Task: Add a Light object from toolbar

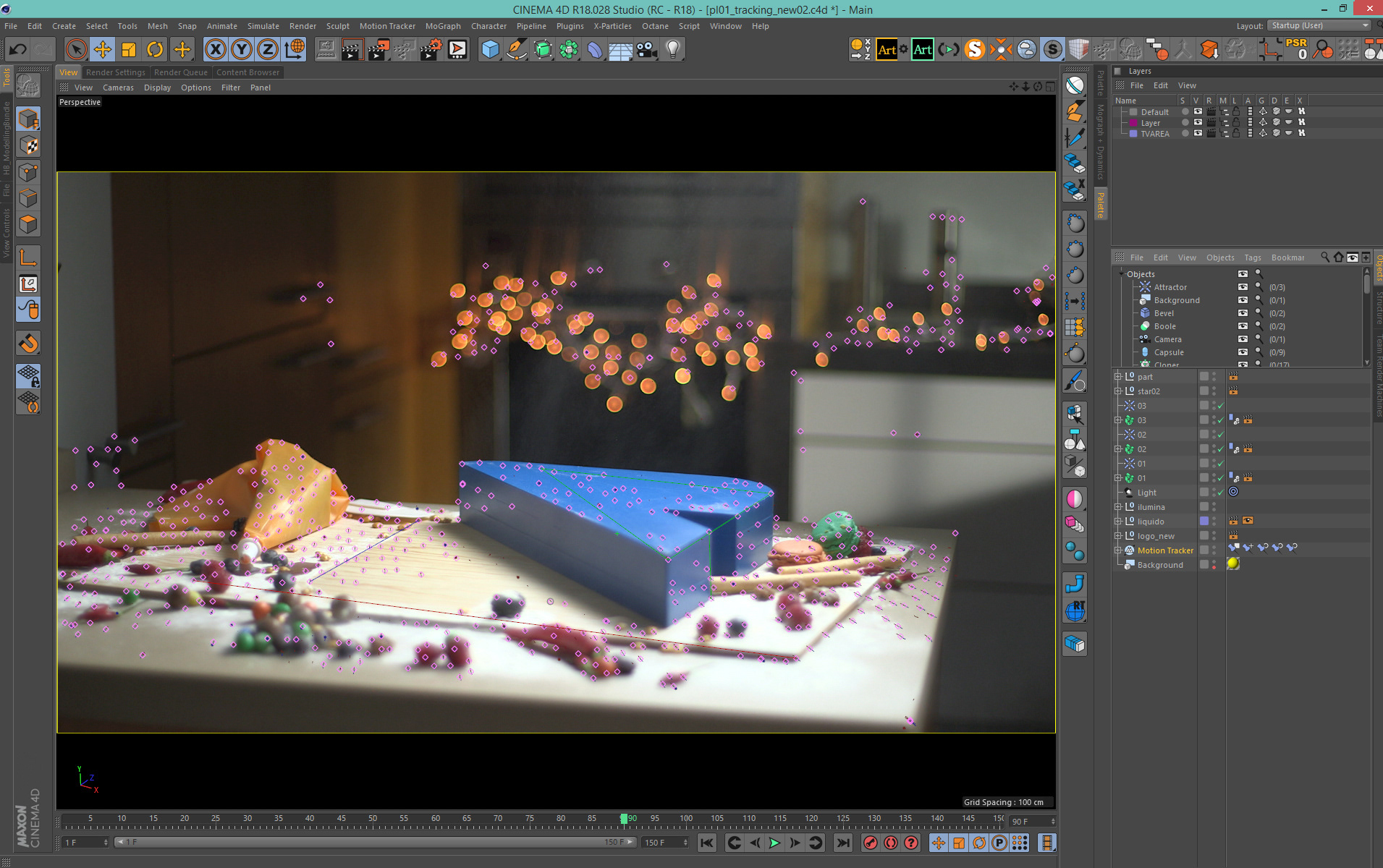Action: point(673,50)
